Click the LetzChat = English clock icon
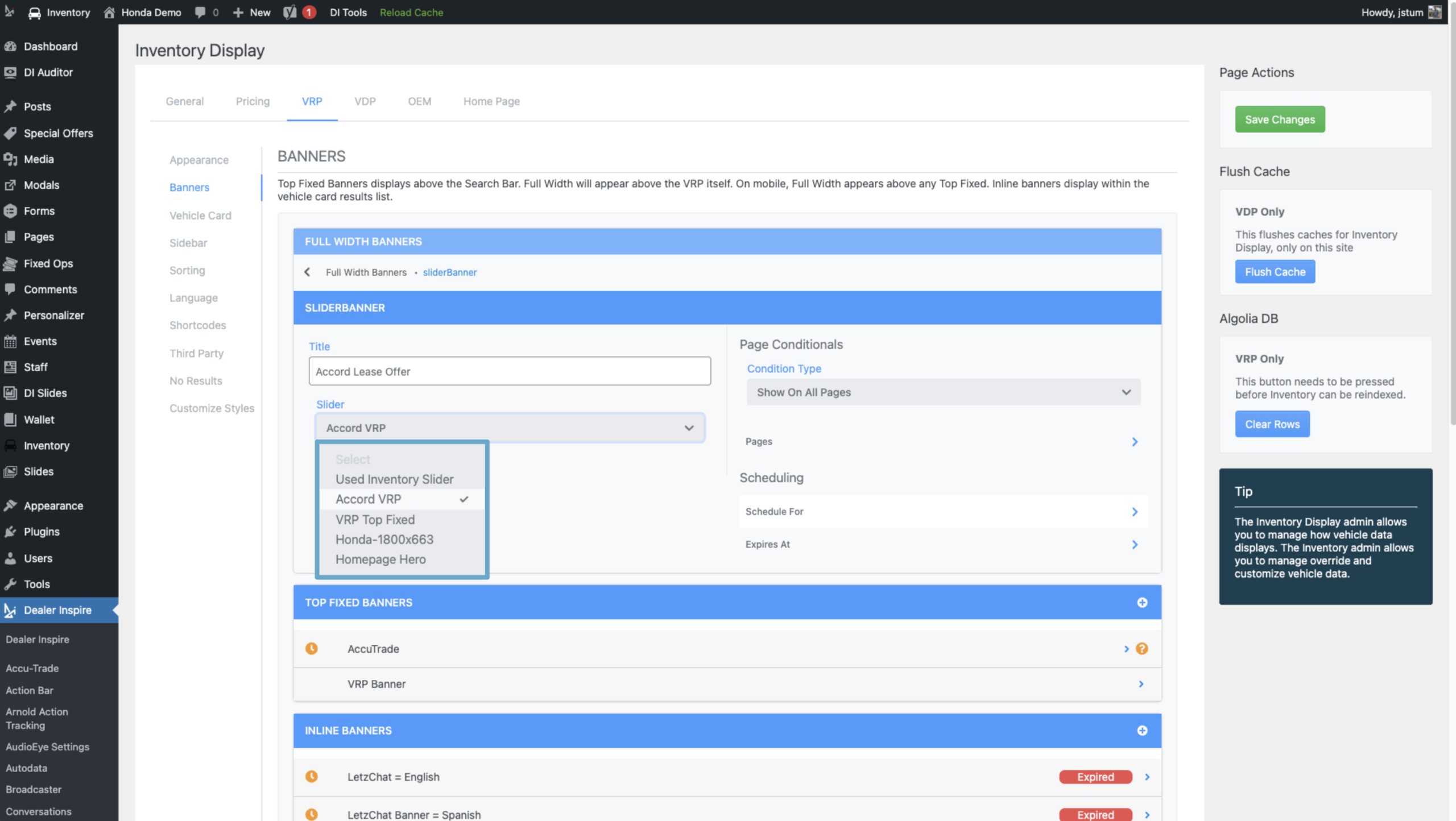Image resolution: width=1456 pixels, height=821 pixels. coord(312,777)
